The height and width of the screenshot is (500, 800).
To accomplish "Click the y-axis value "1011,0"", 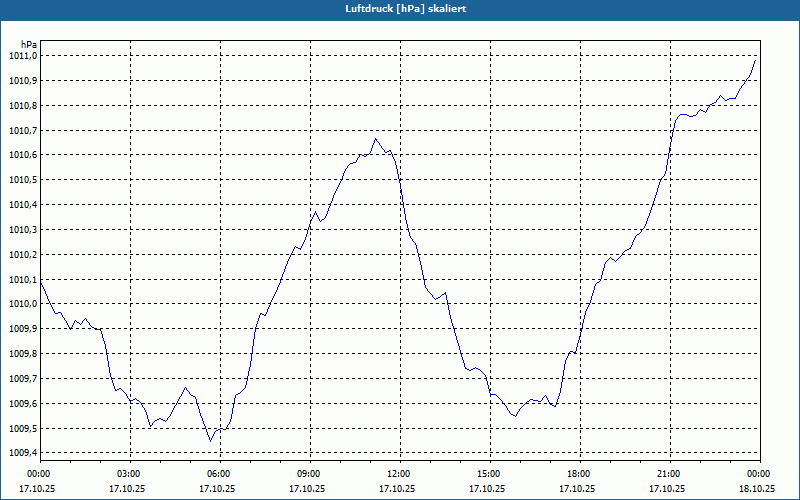I will pos(23,56).
